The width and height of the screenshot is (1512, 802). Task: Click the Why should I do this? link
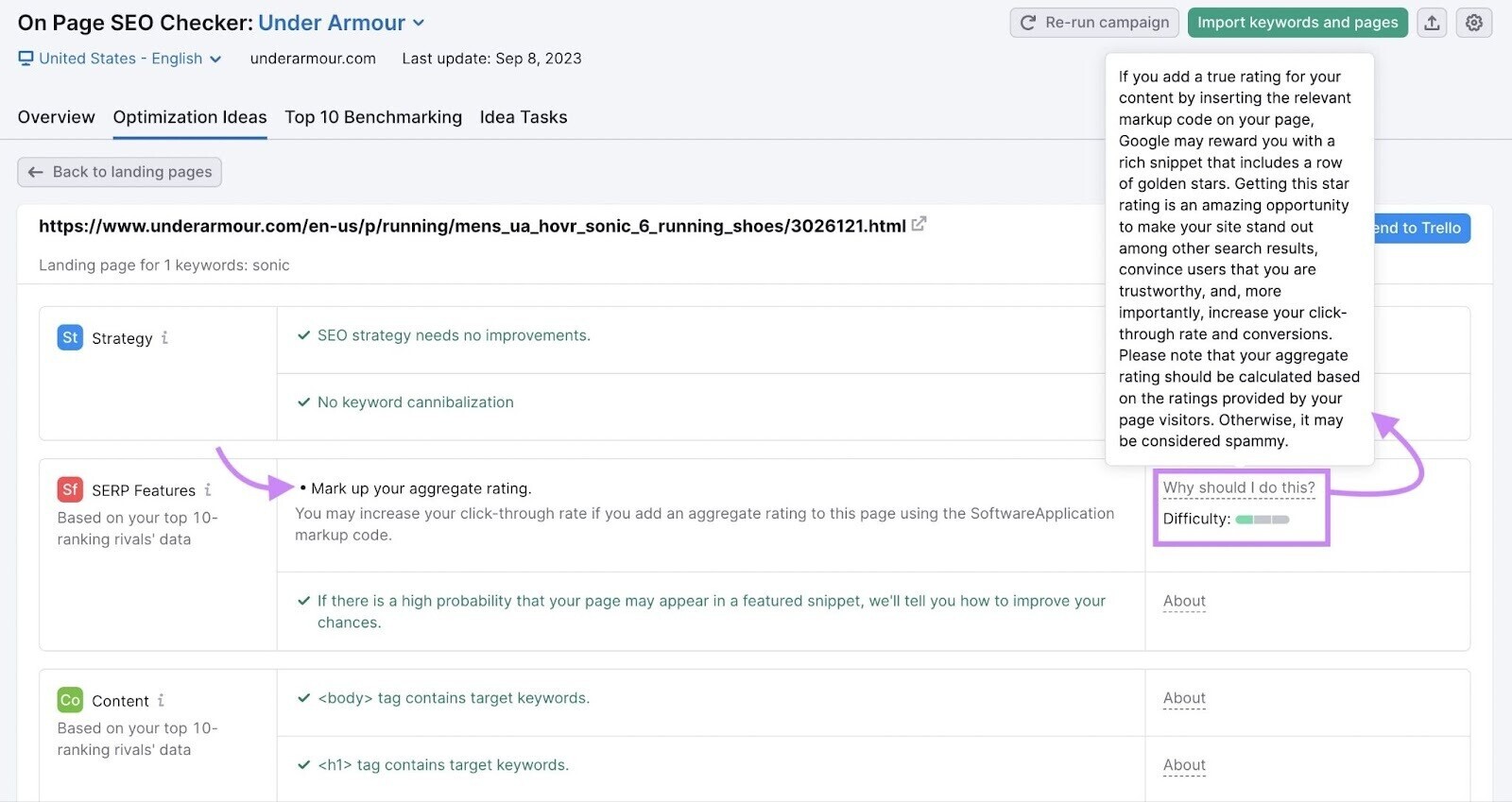(1239, 487)
